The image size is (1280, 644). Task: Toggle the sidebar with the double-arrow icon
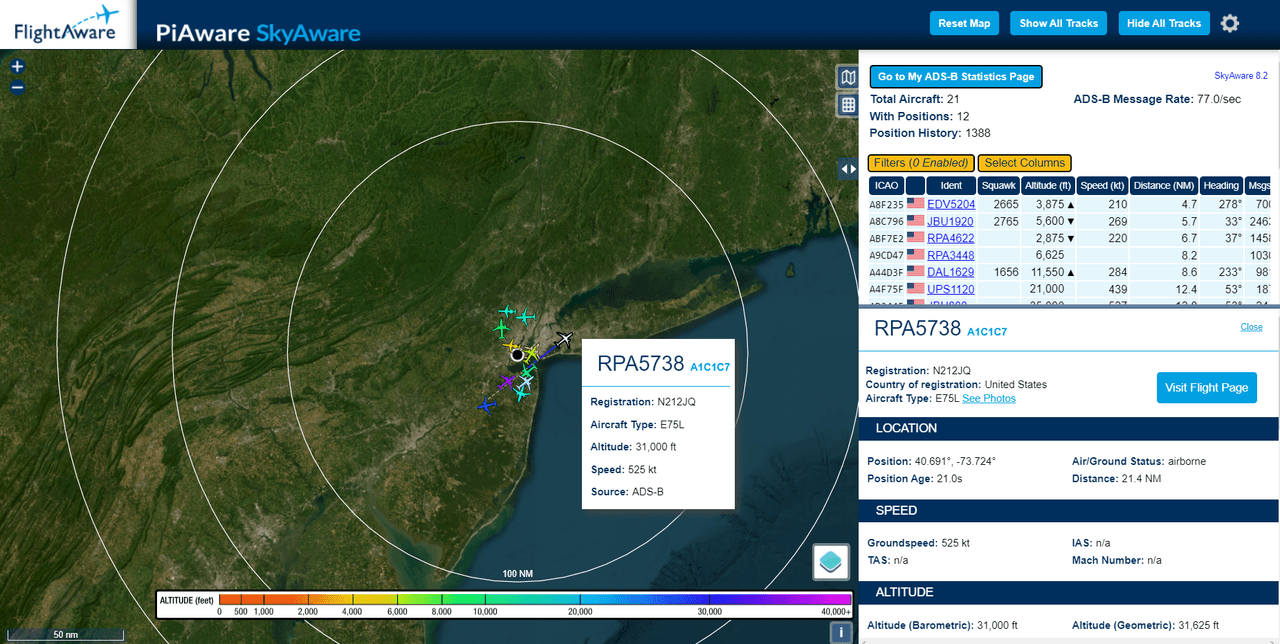pos(848,168)
